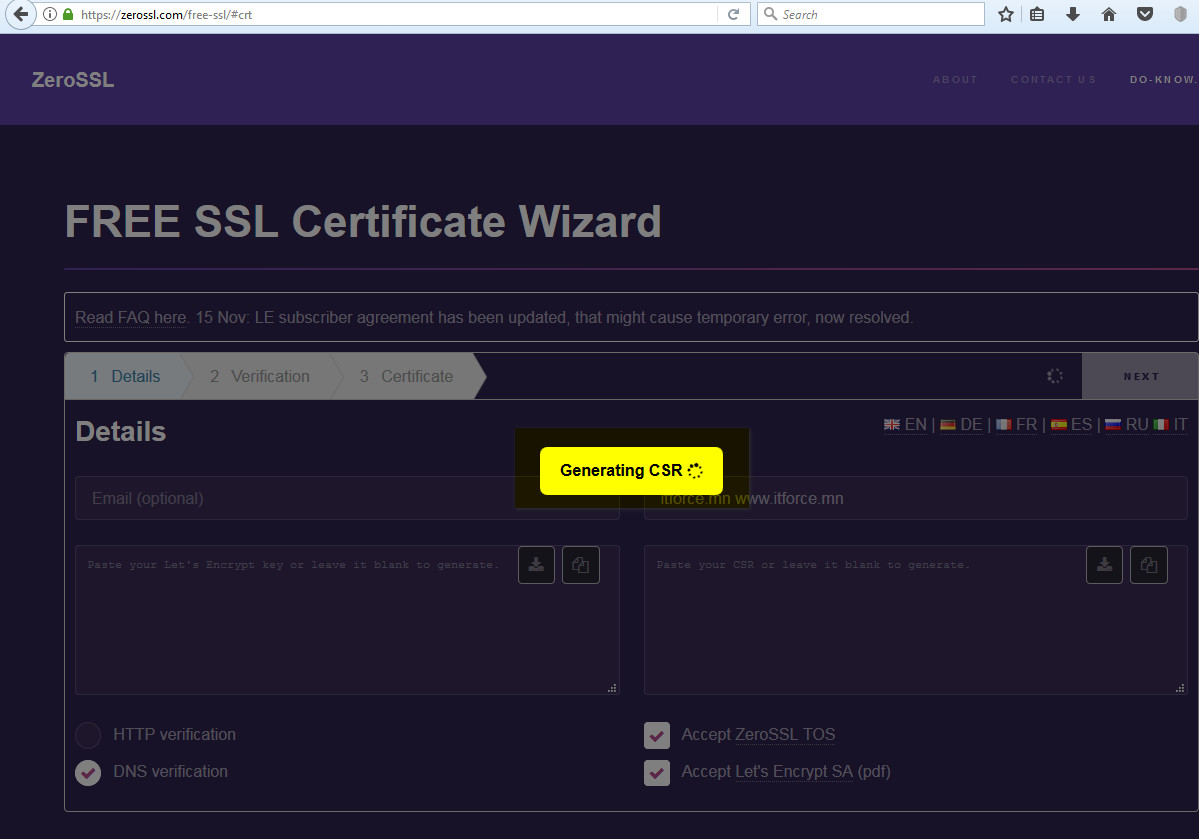This screenshot has width=1199, height=839.
Task: Open the CONTACT US menu item
Action: (1053, 80)
